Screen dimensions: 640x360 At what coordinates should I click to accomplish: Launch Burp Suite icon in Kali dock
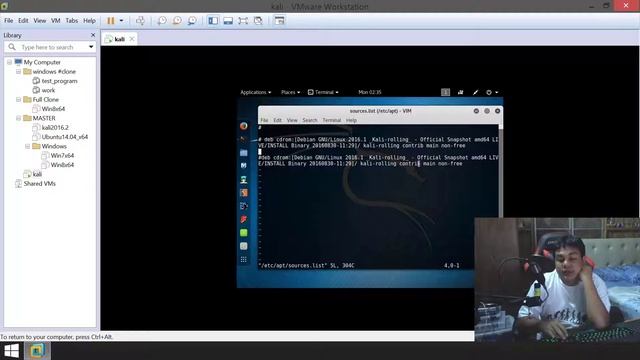click(244, 193)
